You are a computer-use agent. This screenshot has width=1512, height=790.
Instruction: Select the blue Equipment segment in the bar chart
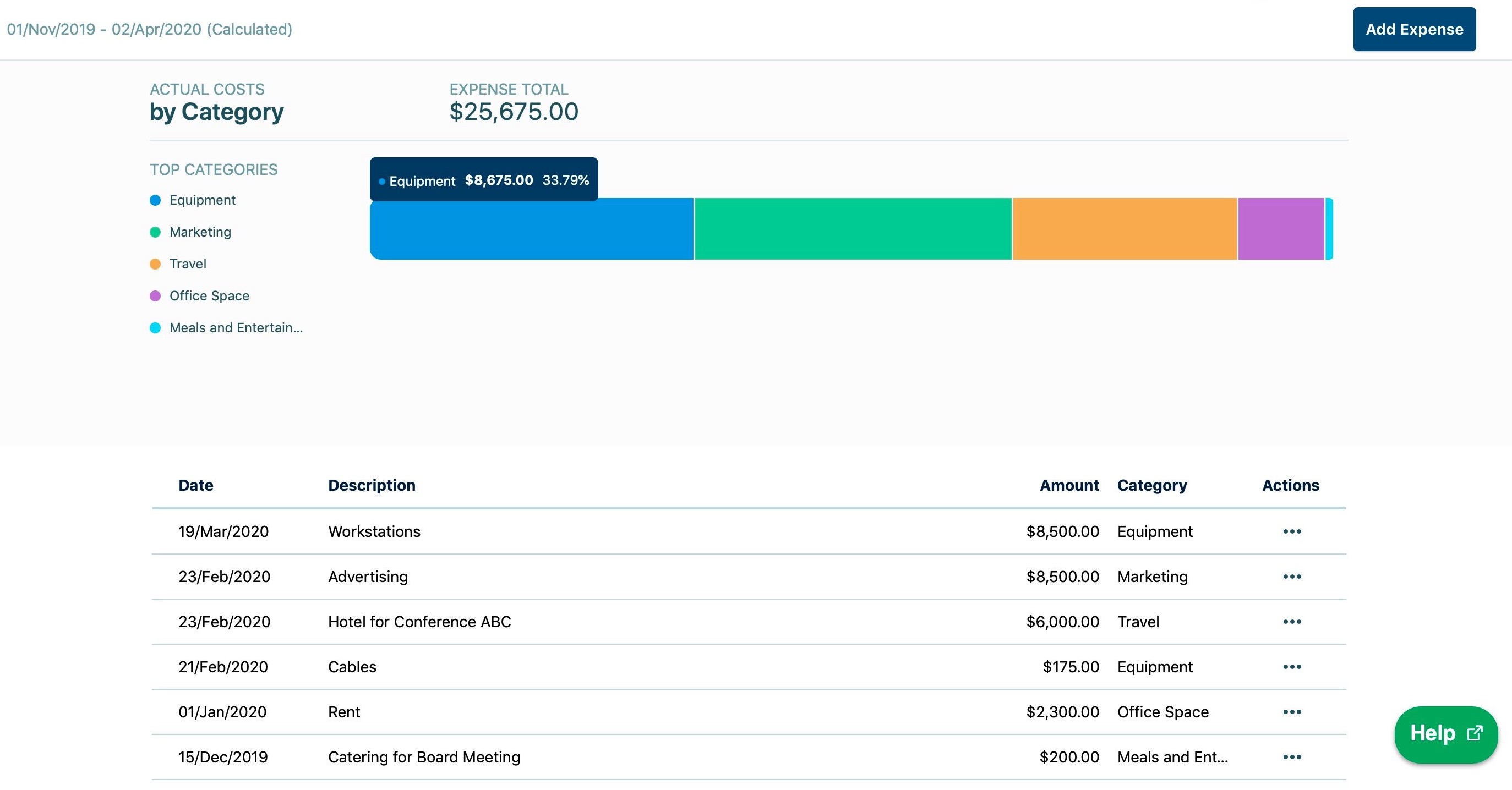531,229
